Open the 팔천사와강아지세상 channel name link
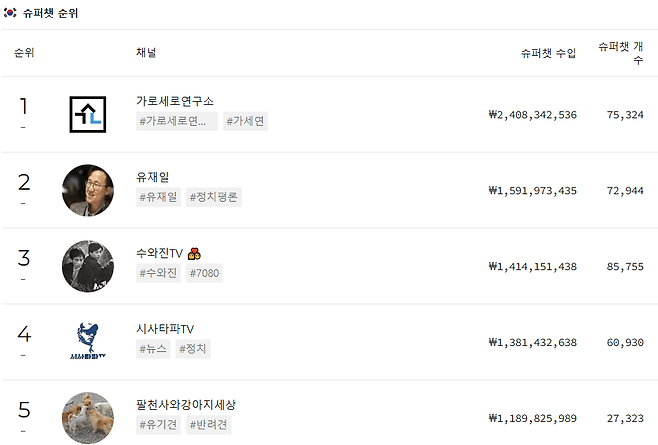658x445 pixels. (186, 404)
